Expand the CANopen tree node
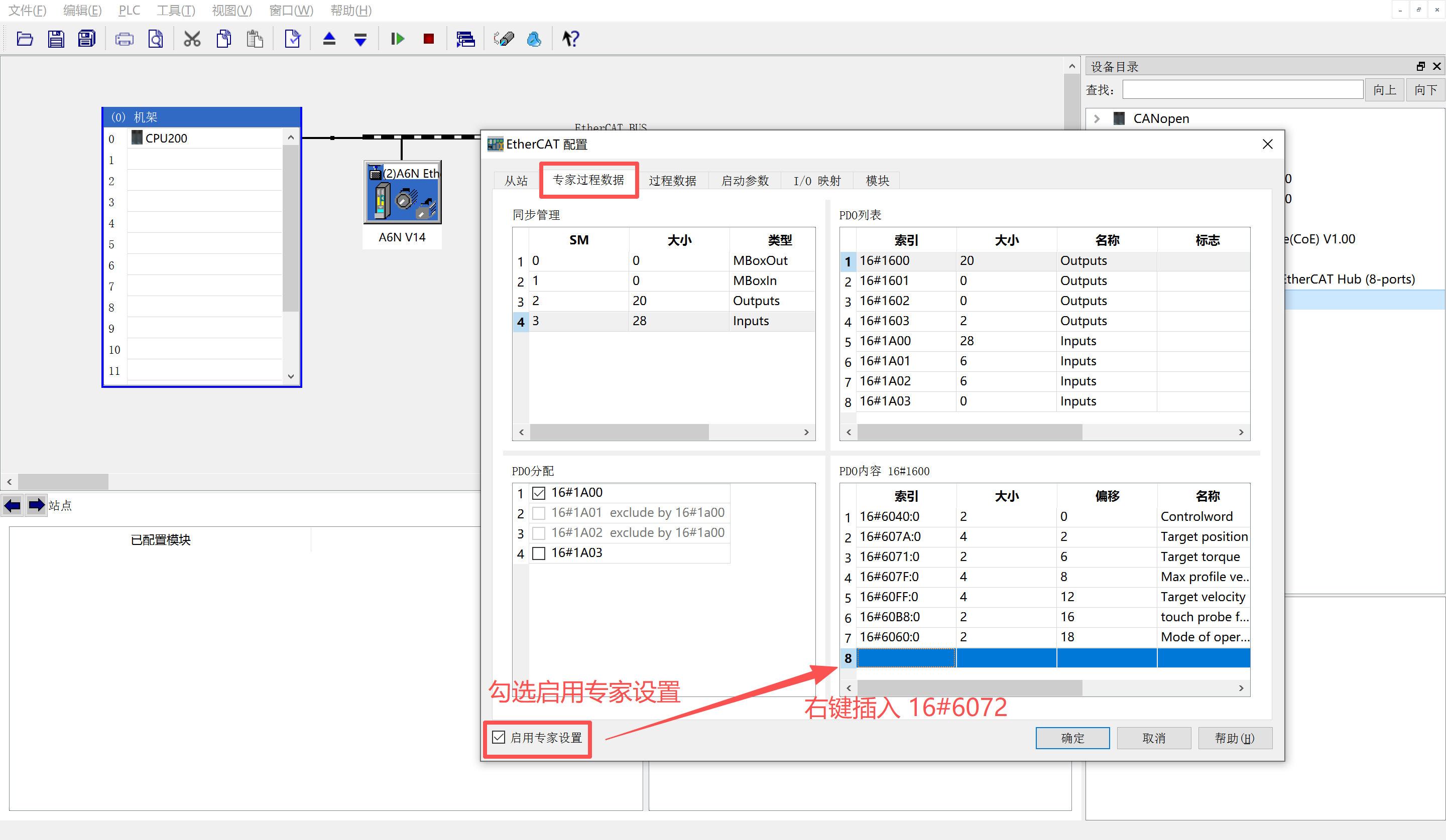1446x840 pixels. tap(1097, 119)
